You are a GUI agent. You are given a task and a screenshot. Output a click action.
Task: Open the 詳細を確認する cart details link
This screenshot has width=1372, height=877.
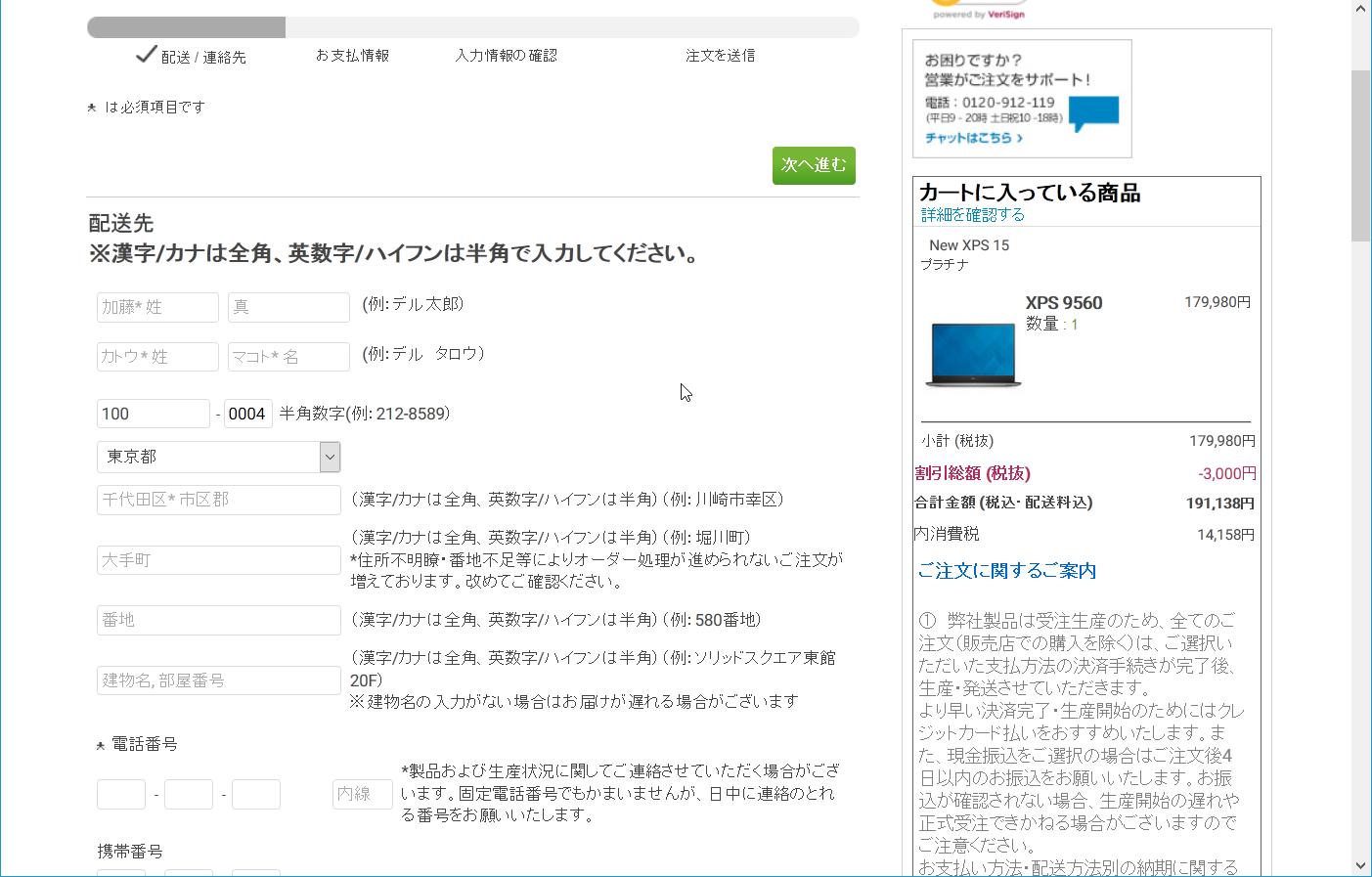coord(973,215)
